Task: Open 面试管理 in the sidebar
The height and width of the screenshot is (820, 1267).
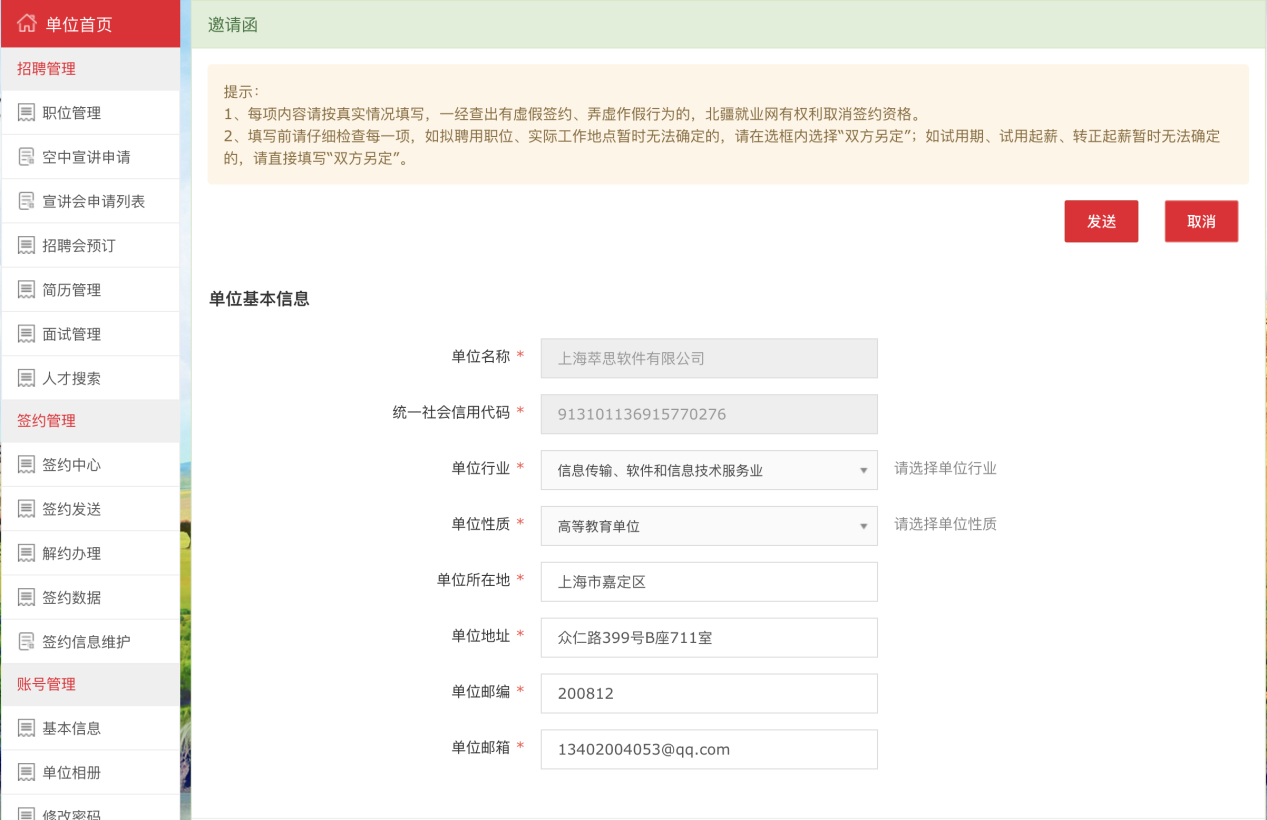Action: [71, 334]
